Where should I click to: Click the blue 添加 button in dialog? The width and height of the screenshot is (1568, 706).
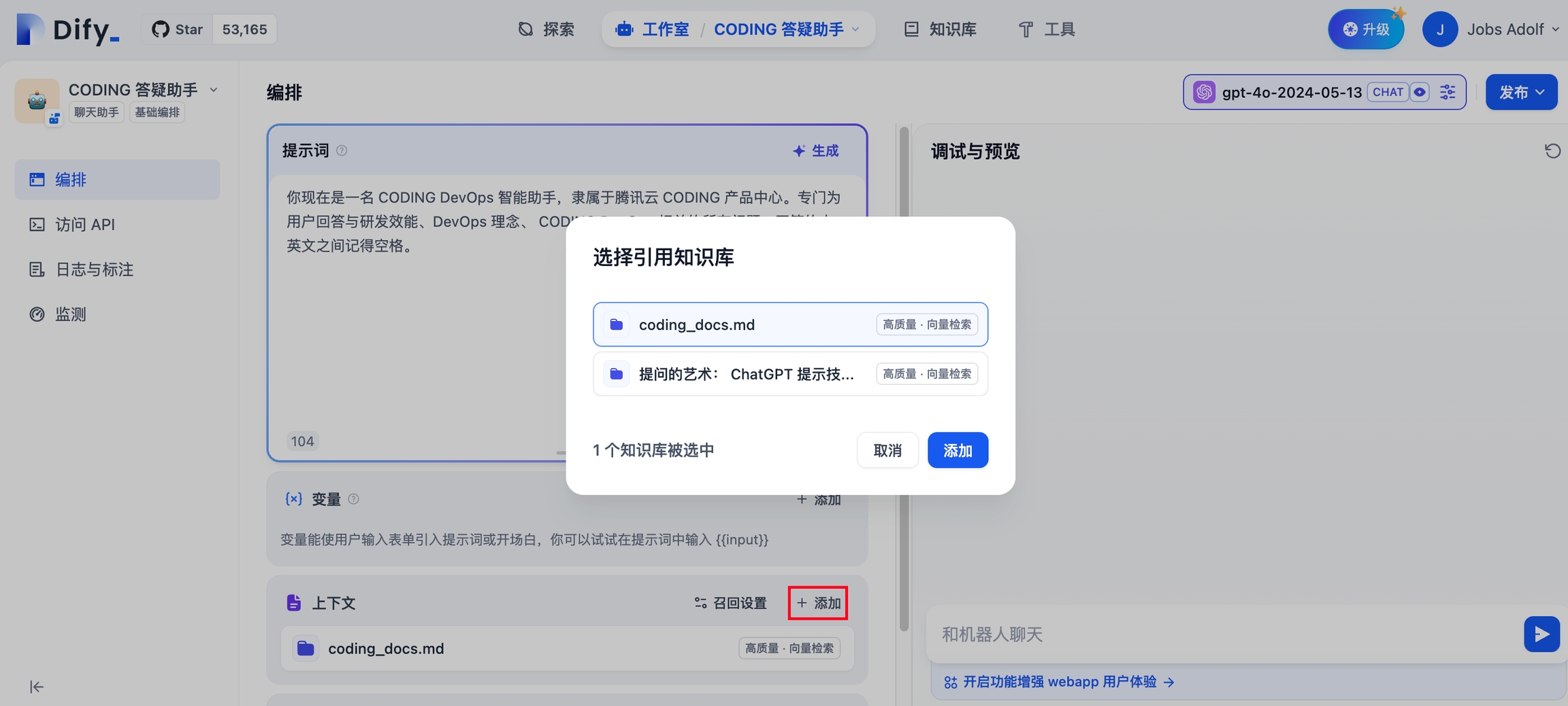(957, 450)
